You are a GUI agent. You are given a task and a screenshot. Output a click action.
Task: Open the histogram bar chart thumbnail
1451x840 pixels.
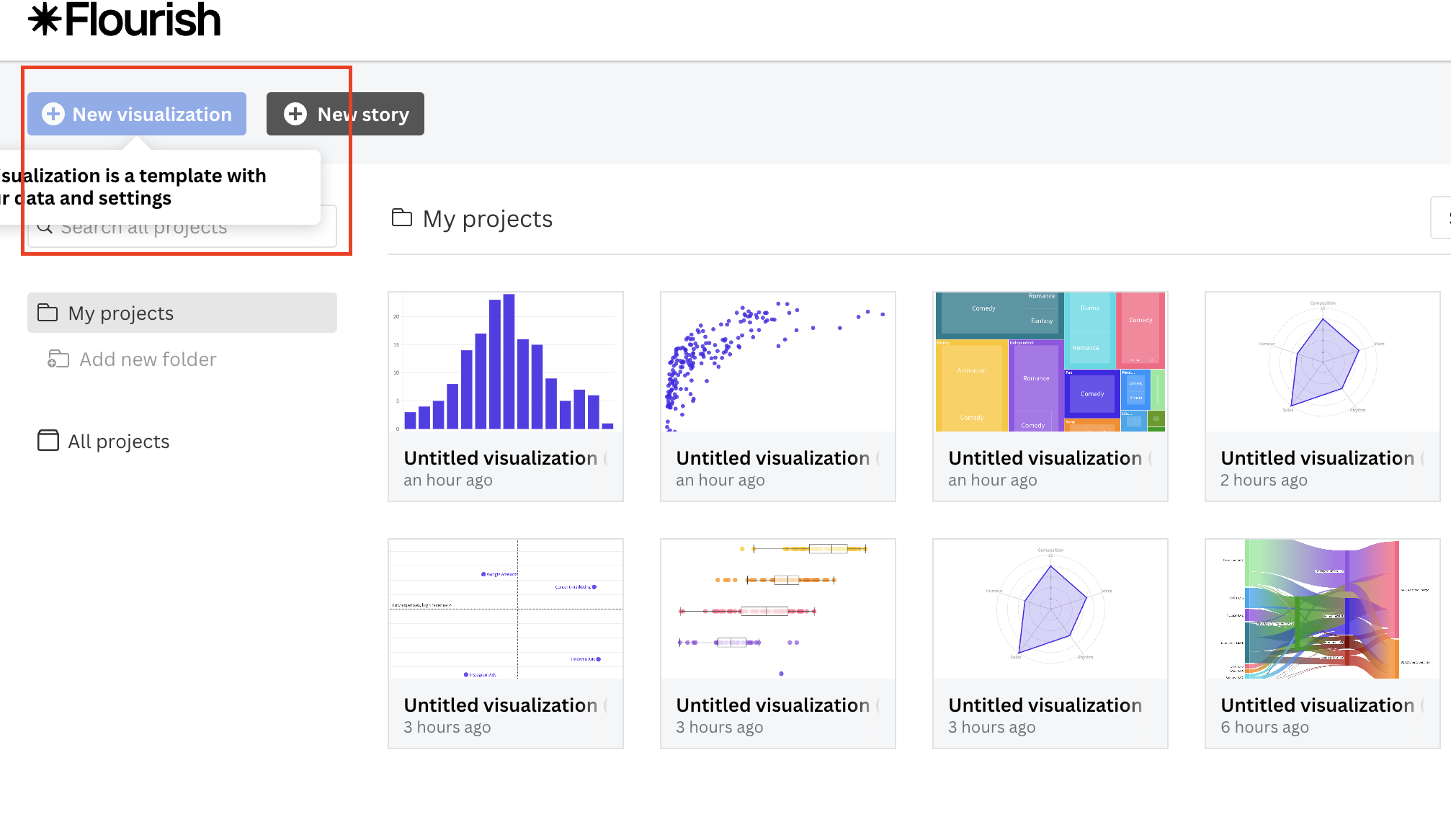(x=506, y=362)
